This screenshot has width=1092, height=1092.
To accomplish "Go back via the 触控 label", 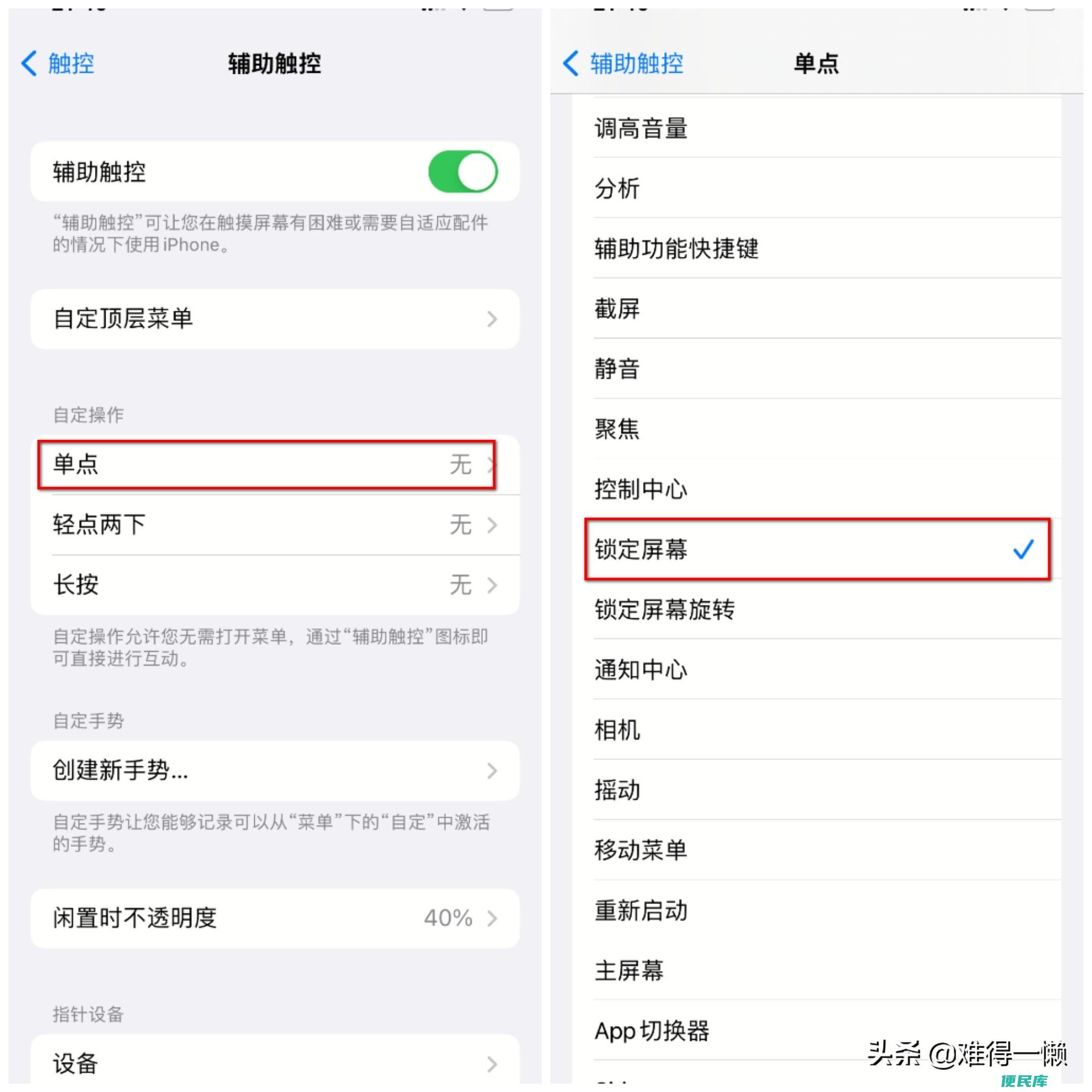I will (x=71, y=63).
